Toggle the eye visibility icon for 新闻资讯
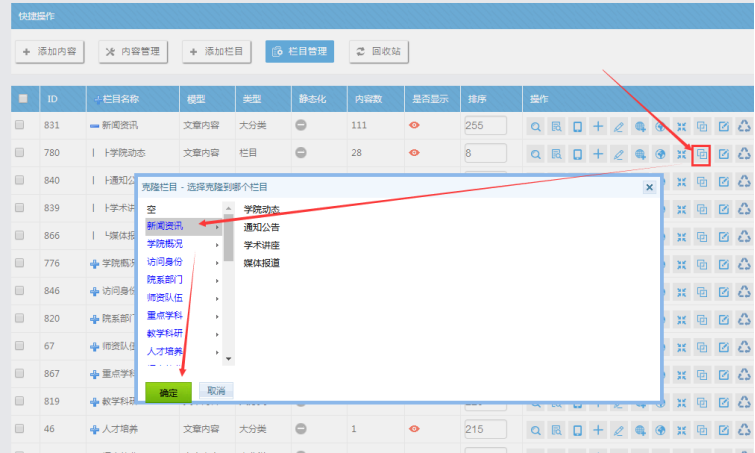The width and height of the screenshot is (755, 453). (414, 125)
